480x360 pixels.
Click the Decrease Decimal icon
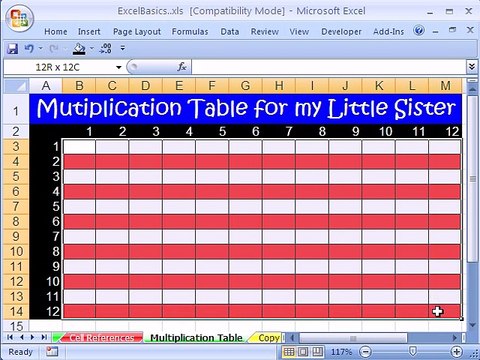pos(106,49)
